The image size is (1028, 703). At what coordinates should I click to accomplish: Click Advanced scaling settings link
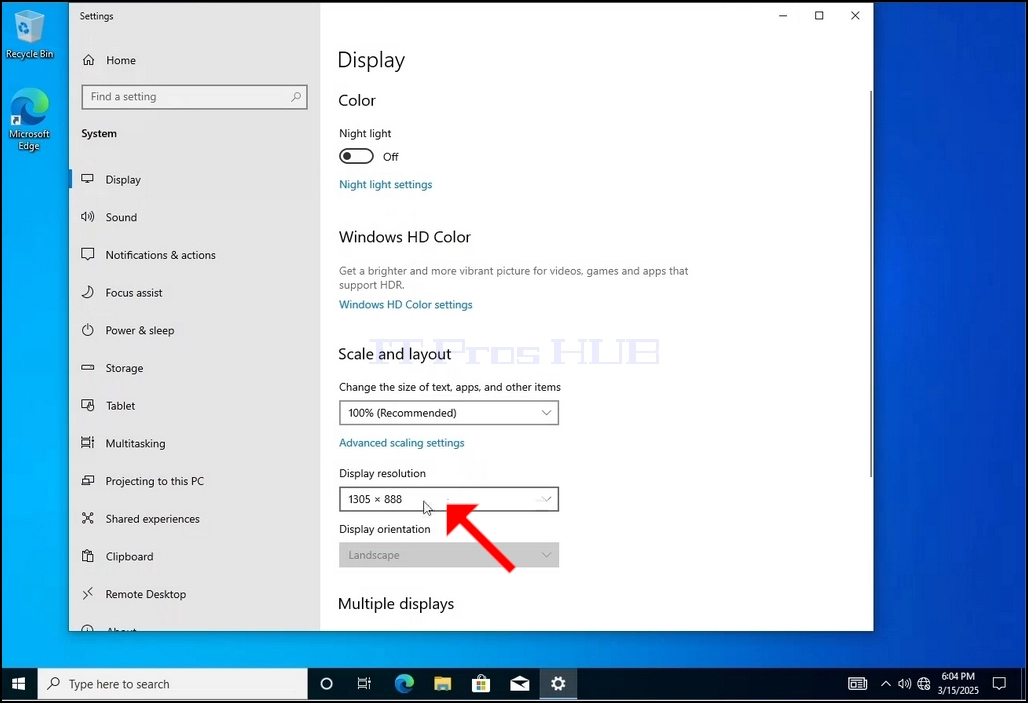(x=401, y=443)
